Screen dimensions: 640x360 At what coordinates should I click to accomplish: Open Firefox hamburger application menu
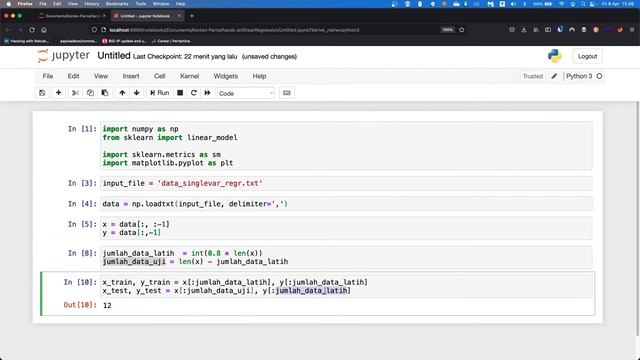pos(632,30)
